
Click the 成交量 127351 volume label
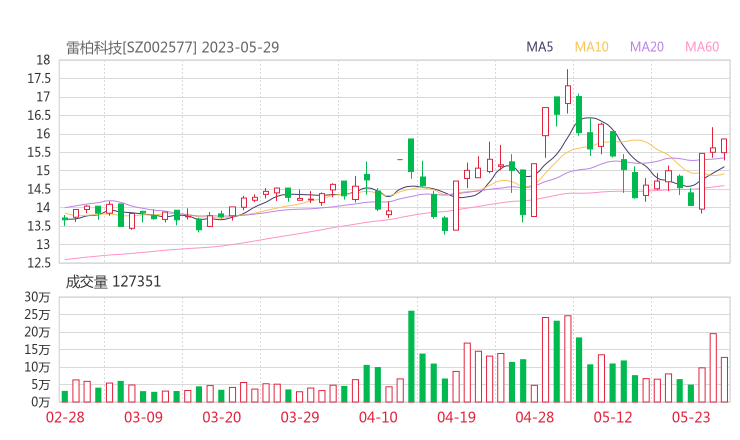(113, 282)
